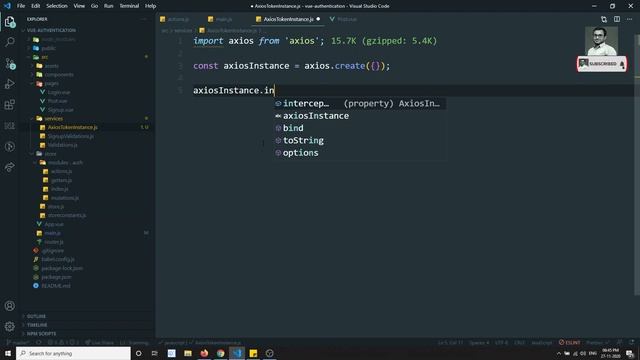Image resolution: width=640 pixels, height=360 pixels.
Task: Select the axiosInstance autocomplete suggestion
Action: point(360,116)
